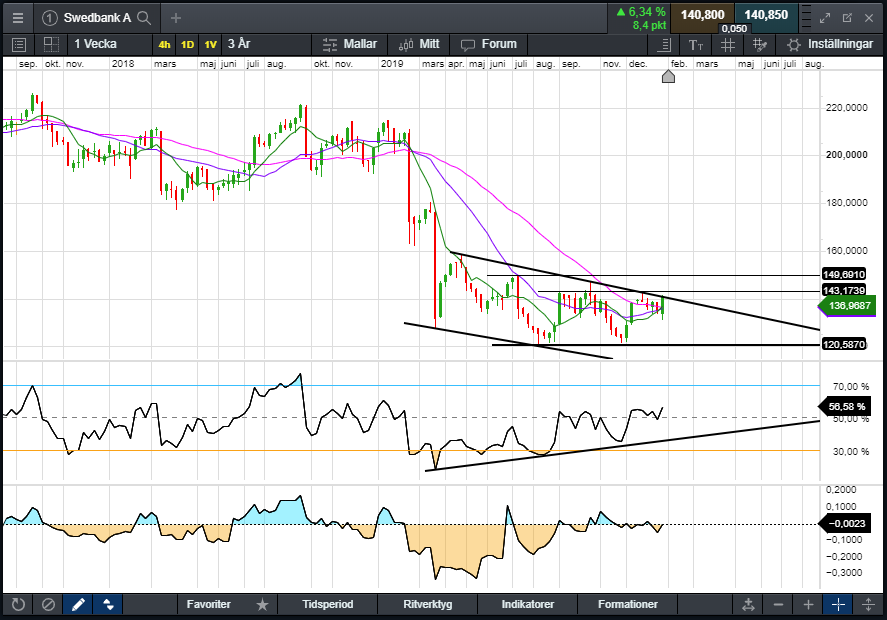Toggle the pencil drawing mode
887x620 pixels.
[78, 605]
